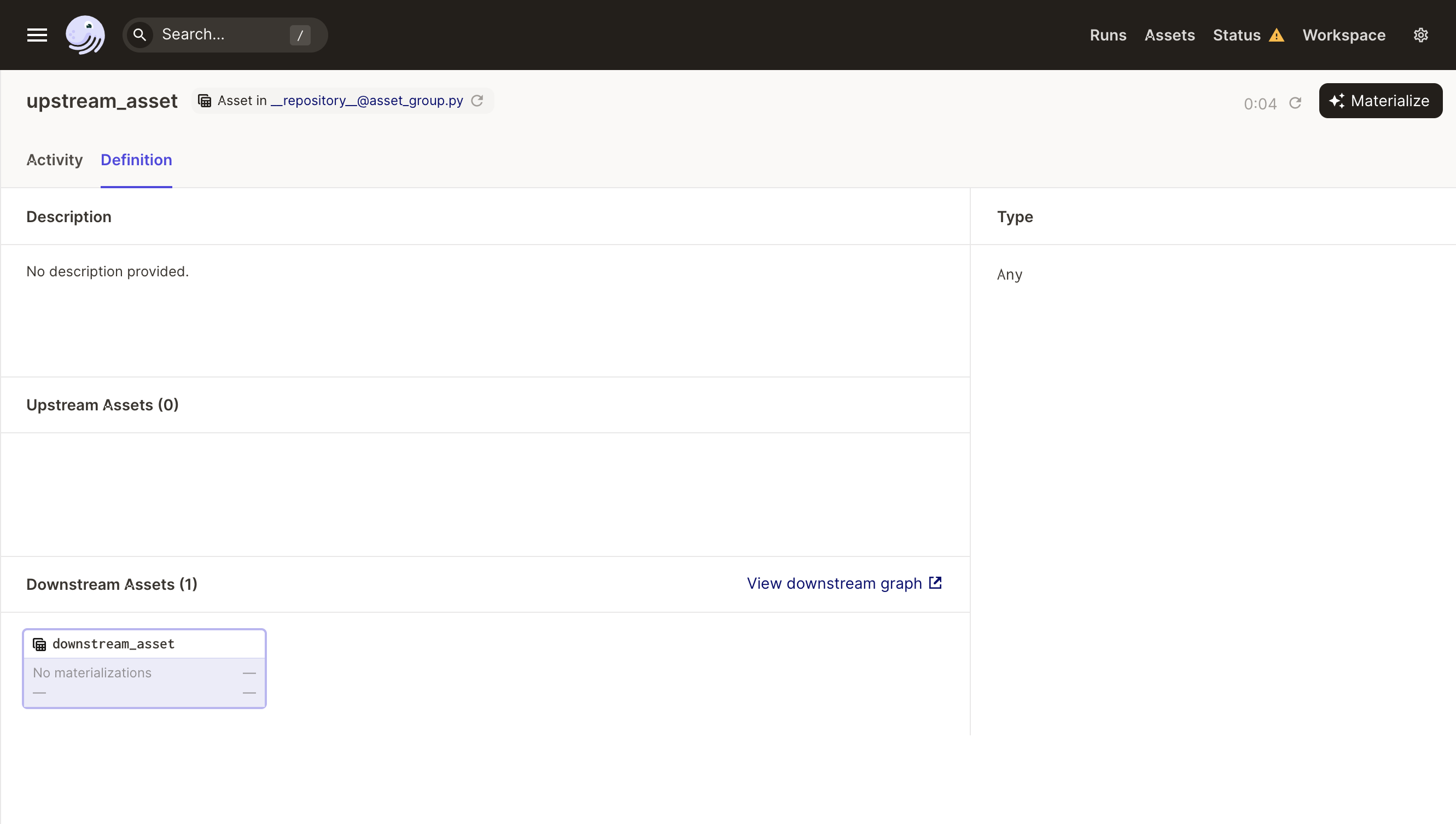Click the hamburger menu icon
Image resolution: width=1456 pixels, height=824 pixels.
[37, 35]
